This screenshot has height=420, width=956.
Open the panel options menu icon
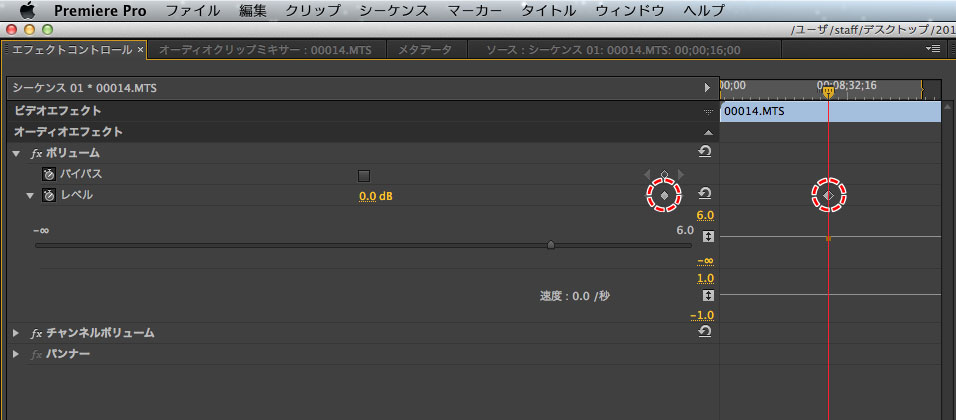(933, 49)
